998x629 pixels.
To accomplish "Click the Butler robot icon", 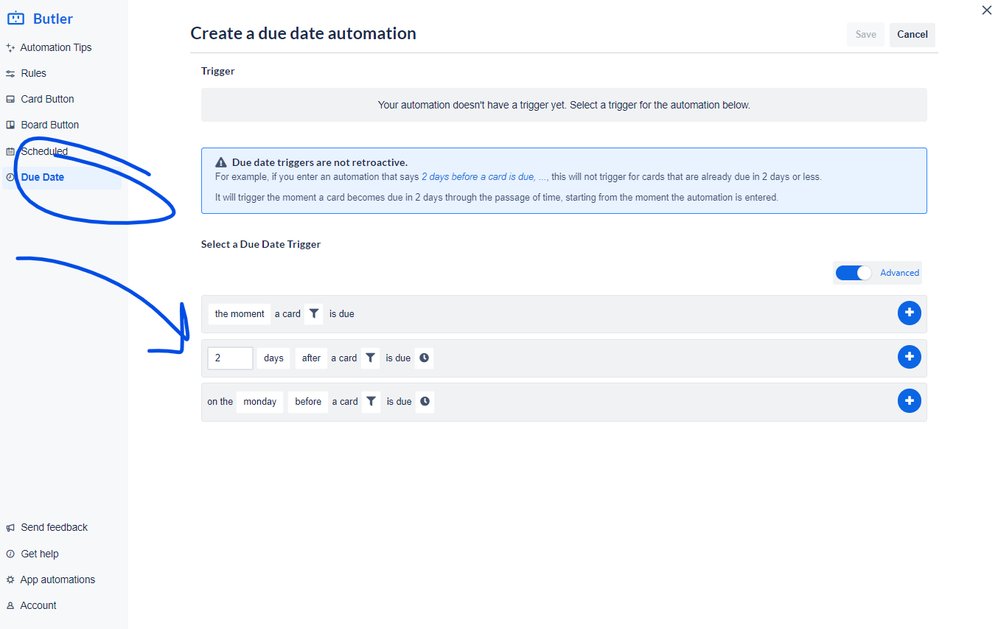I will point(14,18).
